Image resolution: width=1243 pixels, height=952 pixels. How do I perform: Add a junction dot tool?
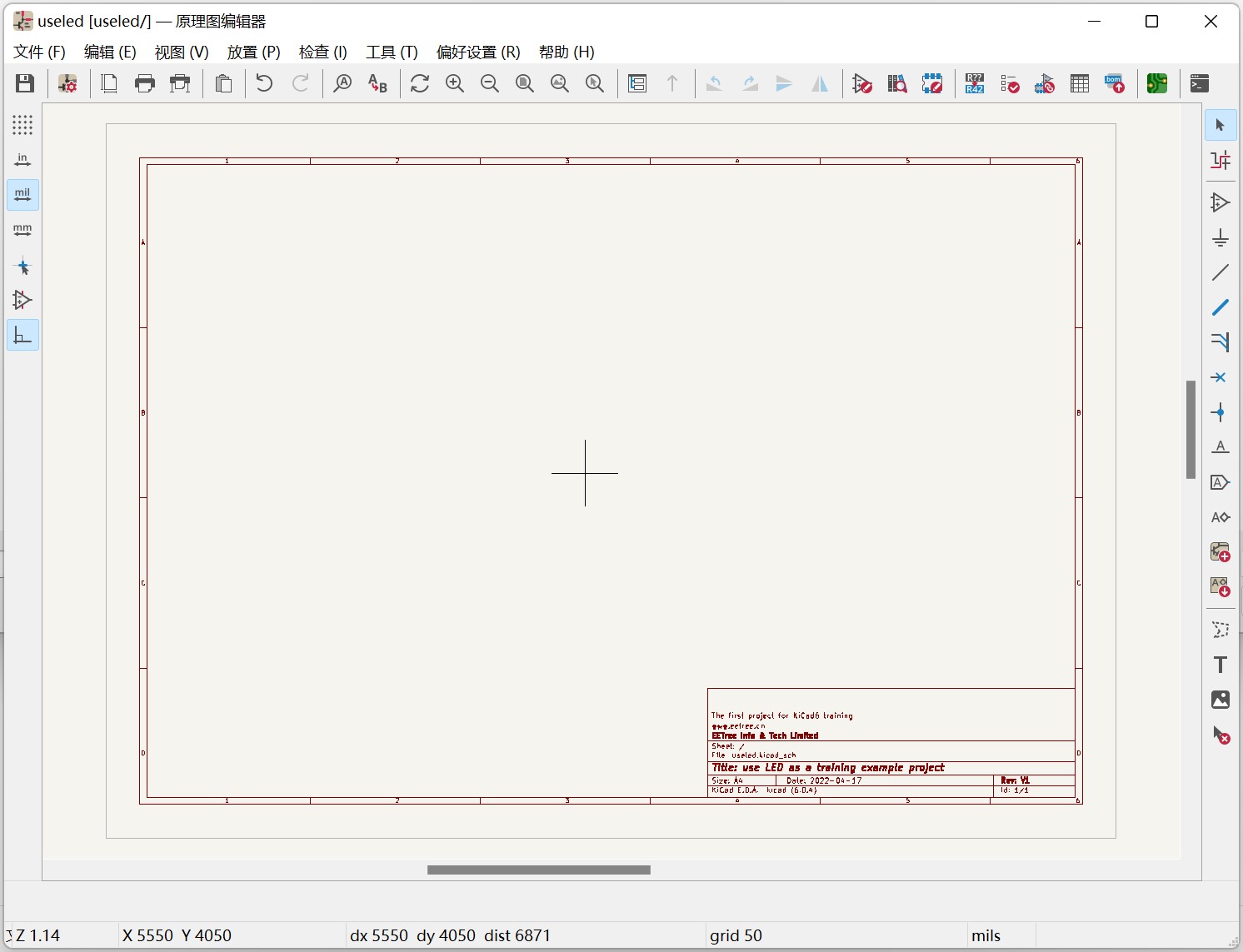point(1221,412)
